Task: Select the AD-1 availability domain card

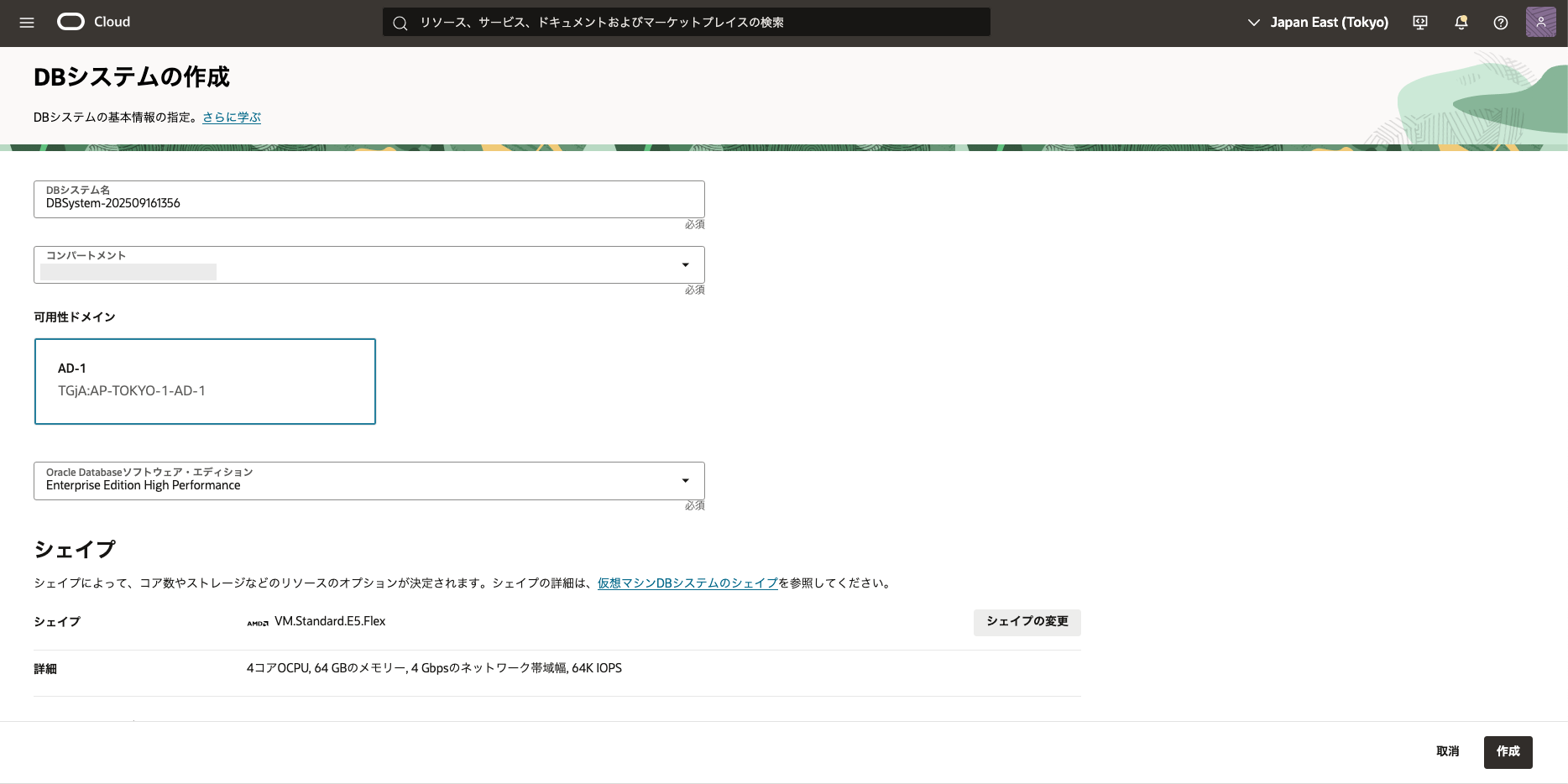Action: point(205,381)
